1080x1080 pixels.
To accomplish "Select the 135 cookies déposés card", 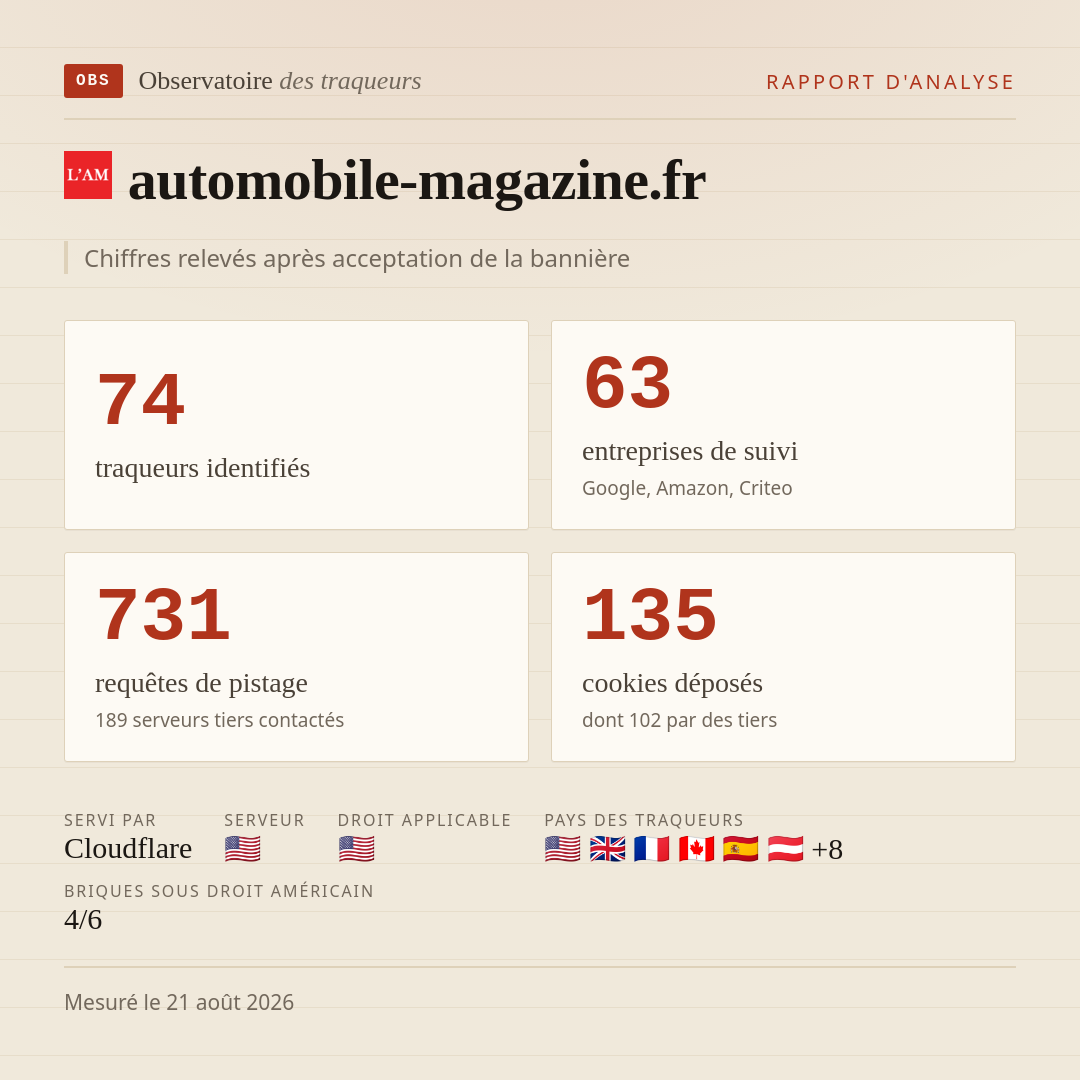I will tap(783, 657).
